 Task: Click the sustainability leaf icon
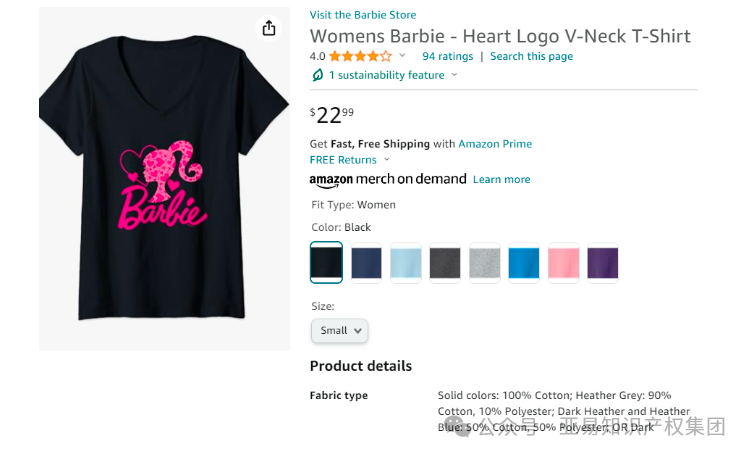(x=318, y=75)
